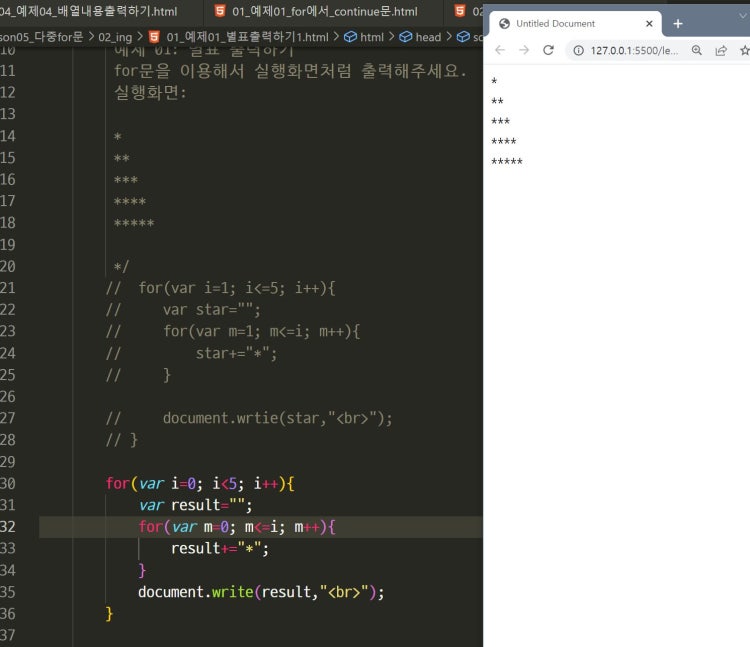The image size is (750, 647).
Task: Open a new browser tab
Action: (678, 23)
